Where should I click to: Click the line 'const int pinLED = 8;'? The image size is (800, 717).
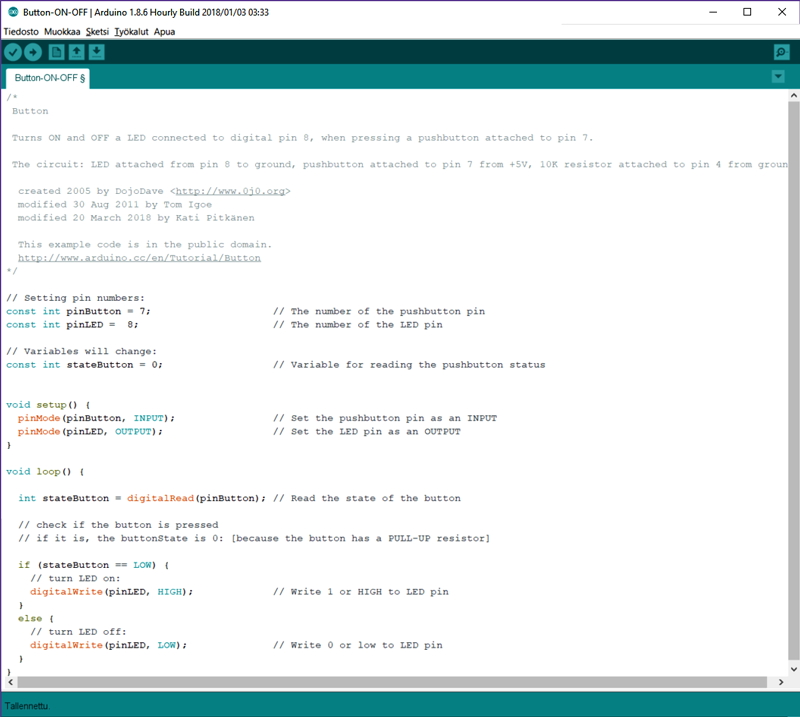[72, 325]
